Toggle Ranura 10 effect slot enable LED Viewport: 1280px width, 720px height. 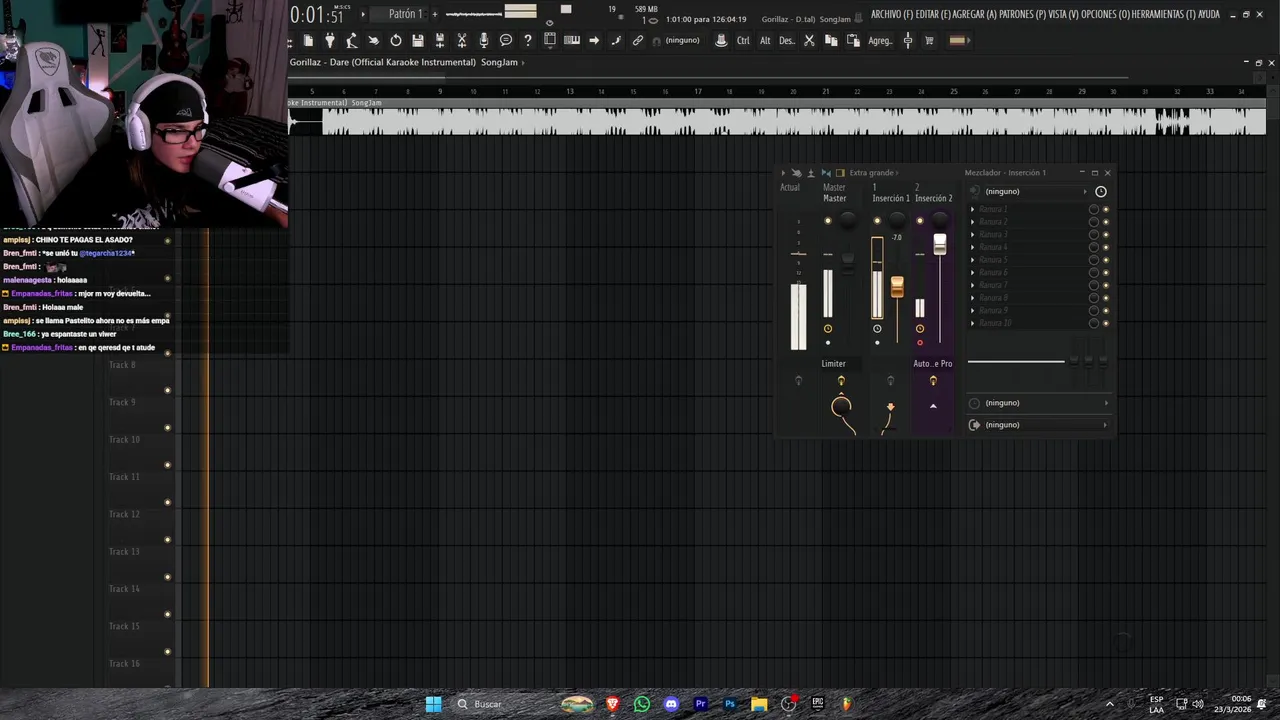click(1106, 323)
